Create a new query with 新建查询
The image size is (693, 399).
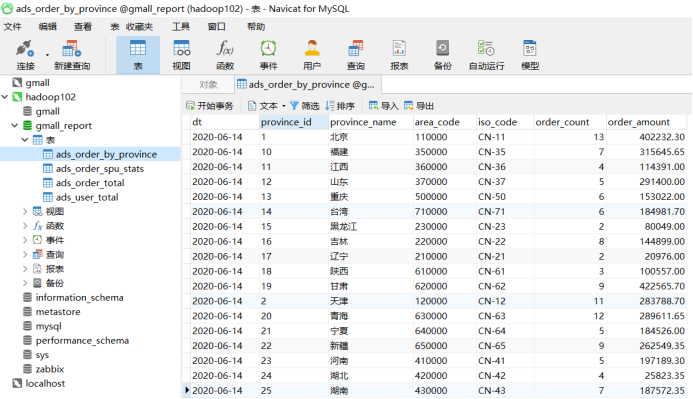72,55
